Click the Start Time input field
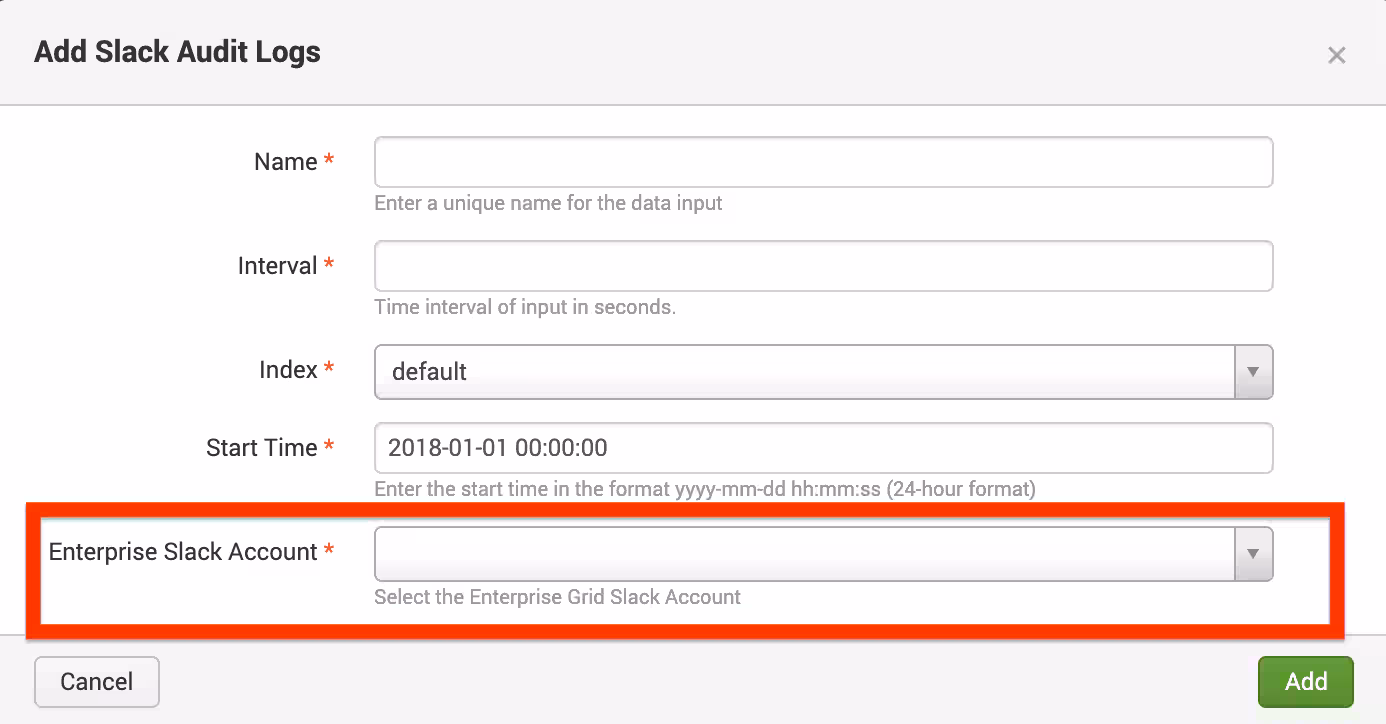The image size is (1386, 724). 822,448
